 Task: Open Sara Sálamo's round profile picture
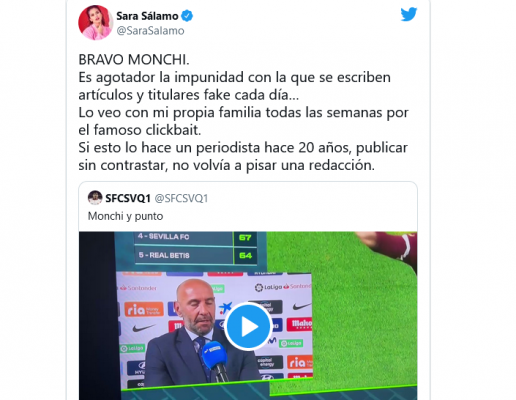coord(96,23)
